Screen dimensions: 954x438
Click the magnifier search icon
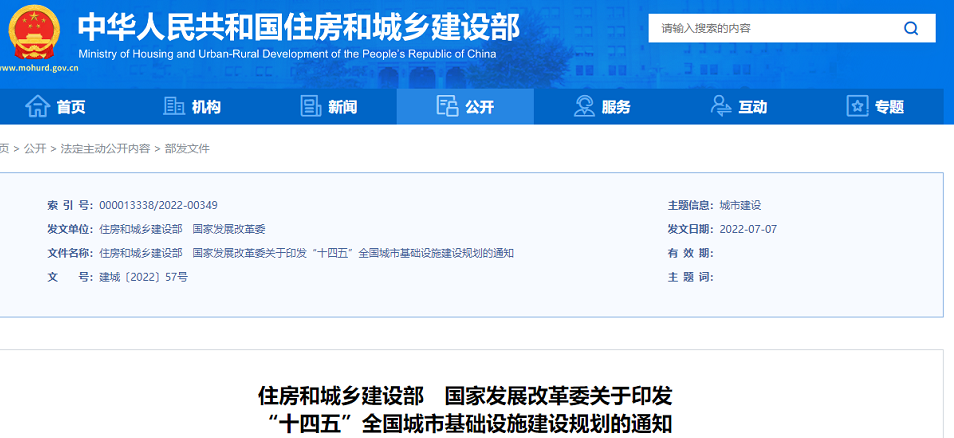[911, 28]
